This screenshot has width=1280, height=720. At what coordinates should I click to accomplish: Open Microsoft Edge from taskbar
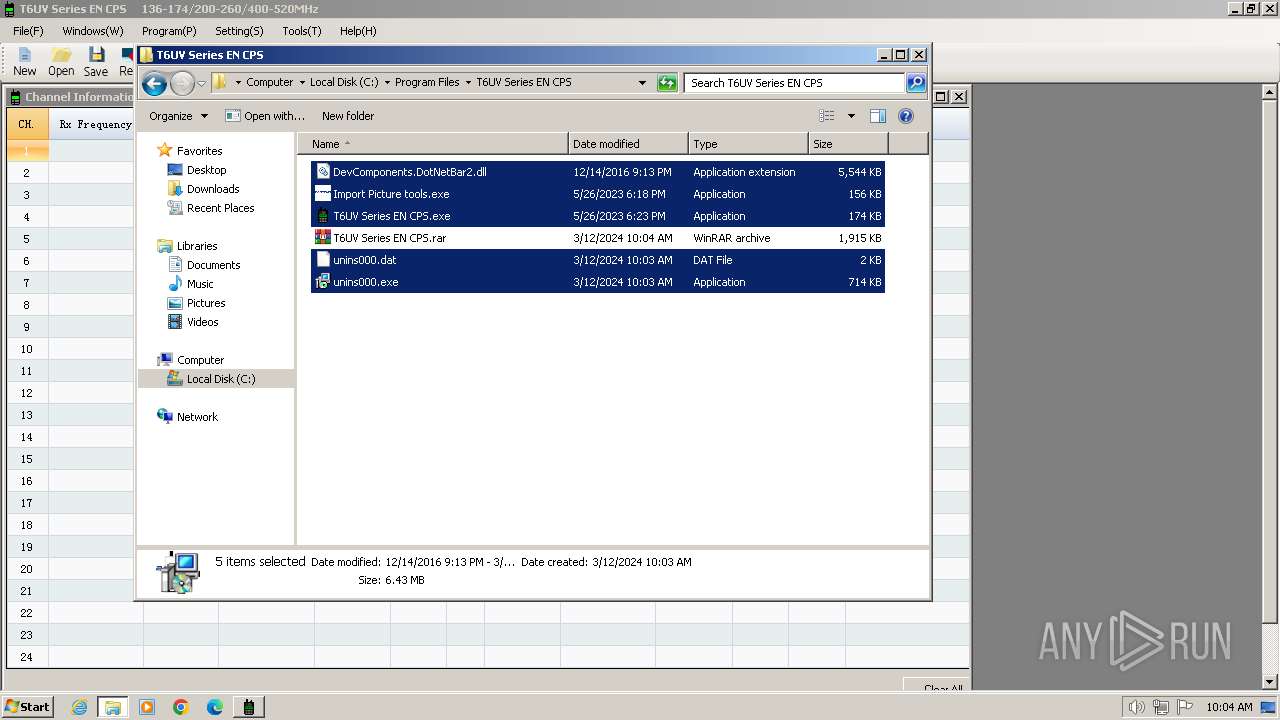coord(215,707)
